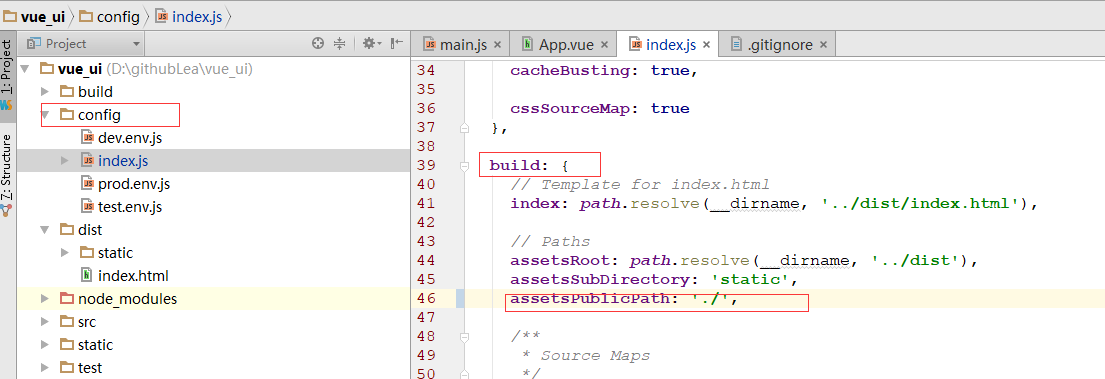
Task: Close the index.js tab
Action: point(706,45)
